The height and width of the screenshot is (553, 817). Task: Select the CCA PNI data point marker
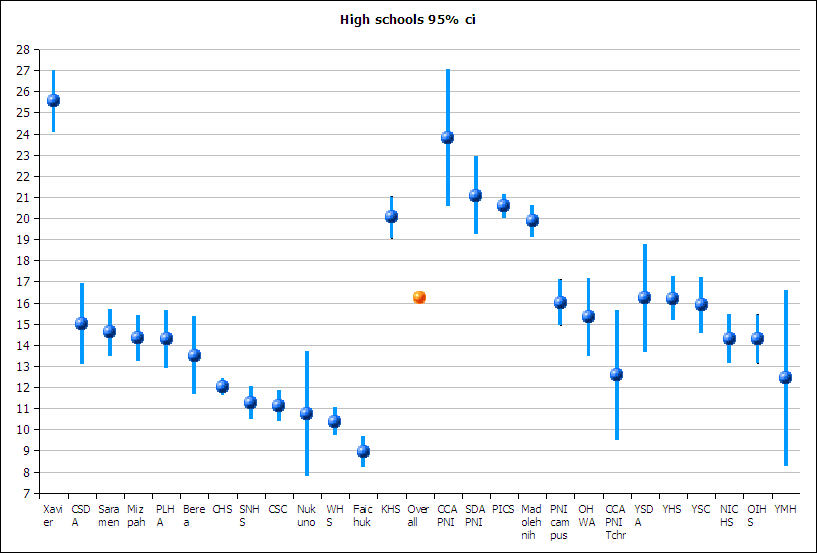pyautogui.click(x=447, y=138)
